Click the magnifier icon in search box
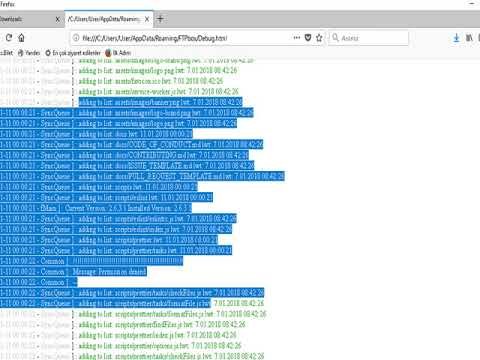 335,38
